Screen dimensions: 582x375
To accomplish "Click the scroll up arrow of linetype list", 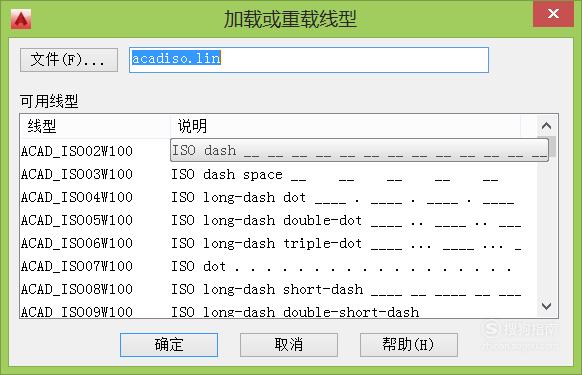I will click(x=546, y=126).
